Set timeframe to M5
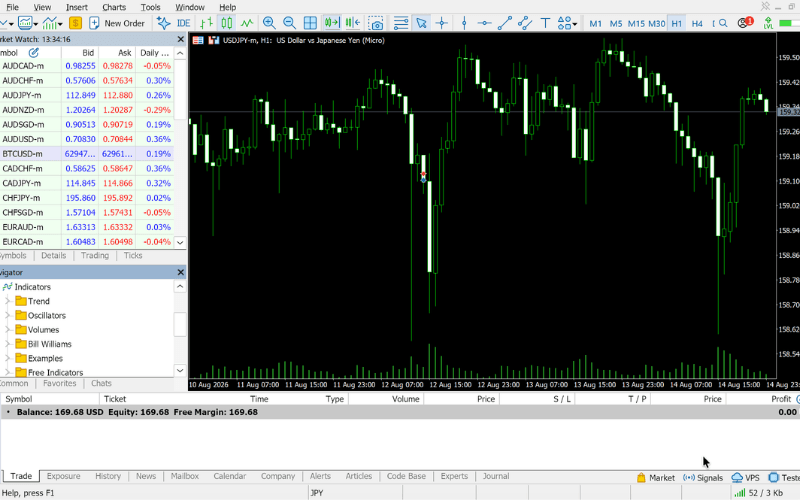 [616, 23]
